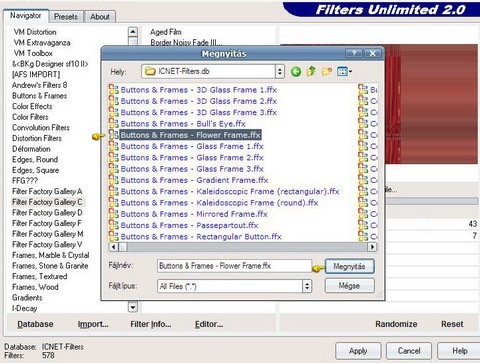Viewport: 480px width, 363px height.
Task: Click the Randomize button
Action: click(396, 324)
